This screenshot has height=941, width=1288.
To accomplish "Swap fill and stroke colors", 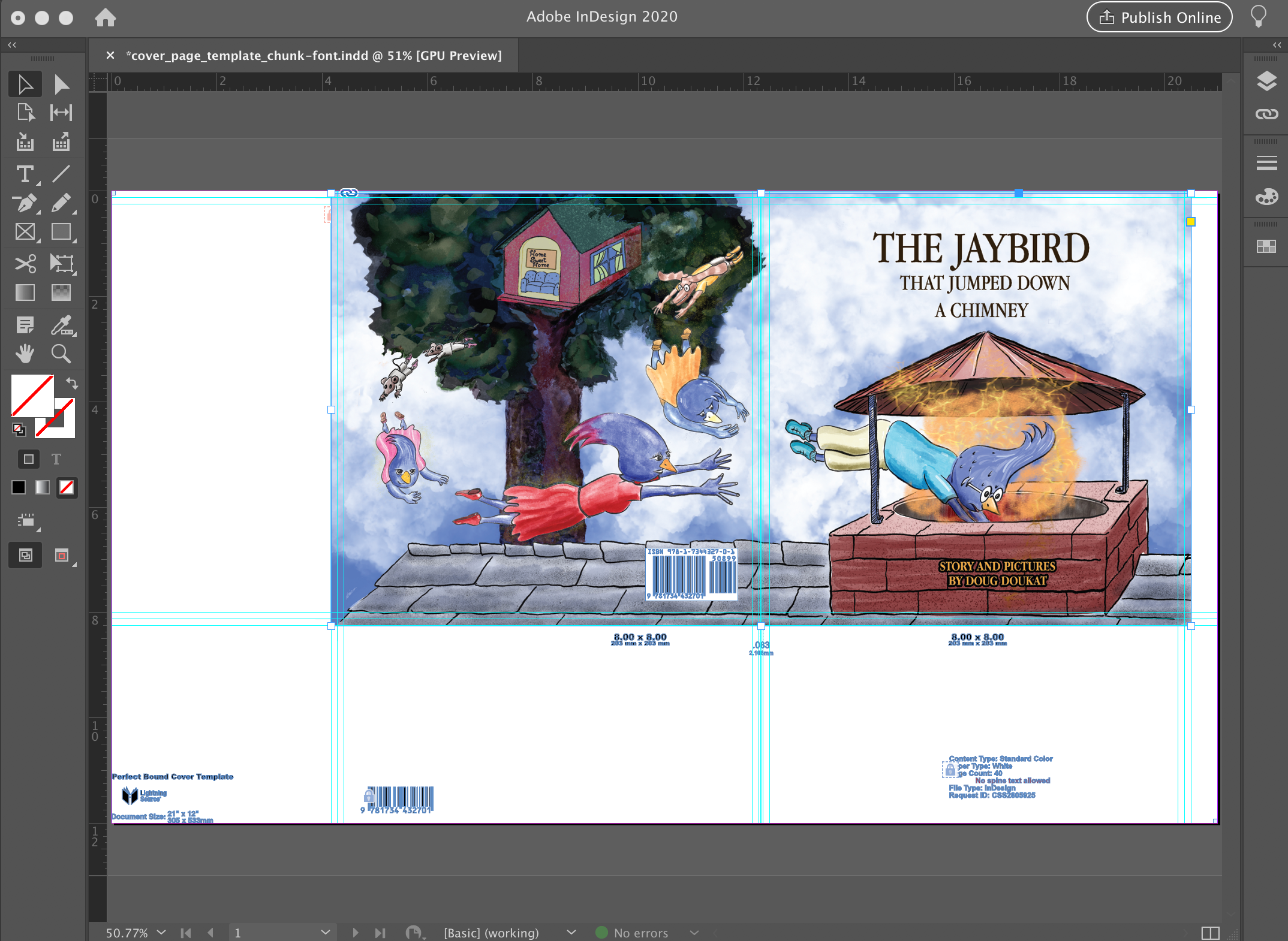I will pyautogui.click(x=72, y=383).
